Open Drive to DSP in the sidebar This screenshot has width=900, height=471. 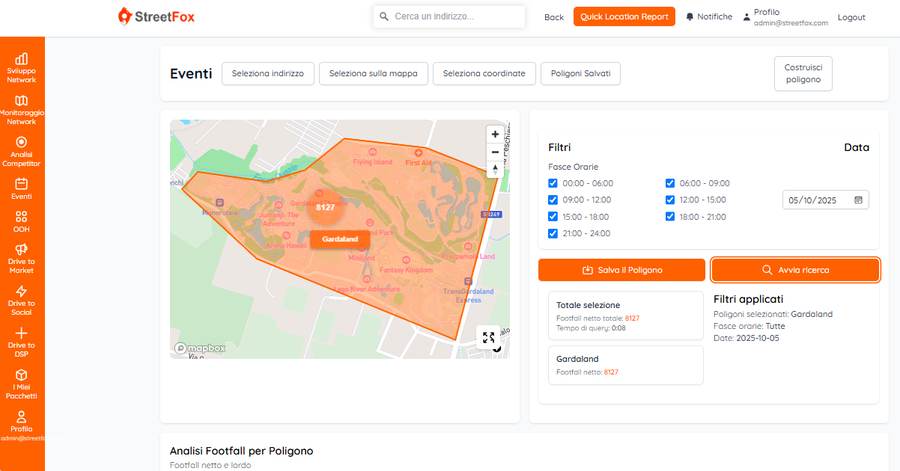coord(21,342)
